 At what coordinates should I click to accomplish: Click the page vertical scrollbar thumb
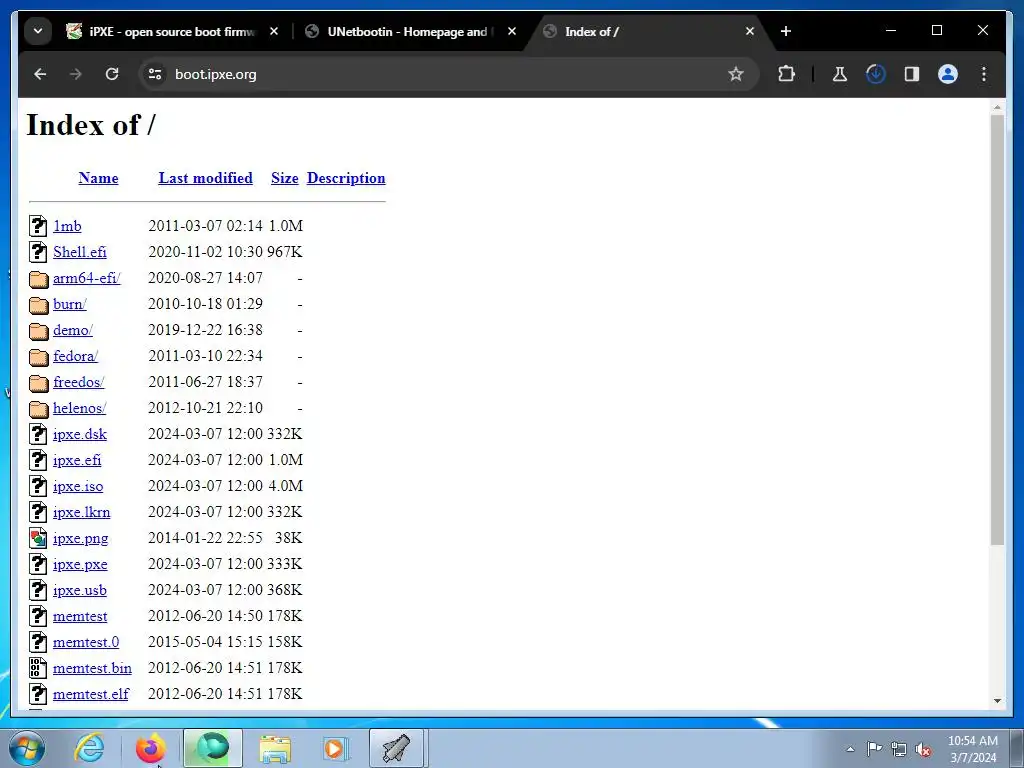click(997, 330)
